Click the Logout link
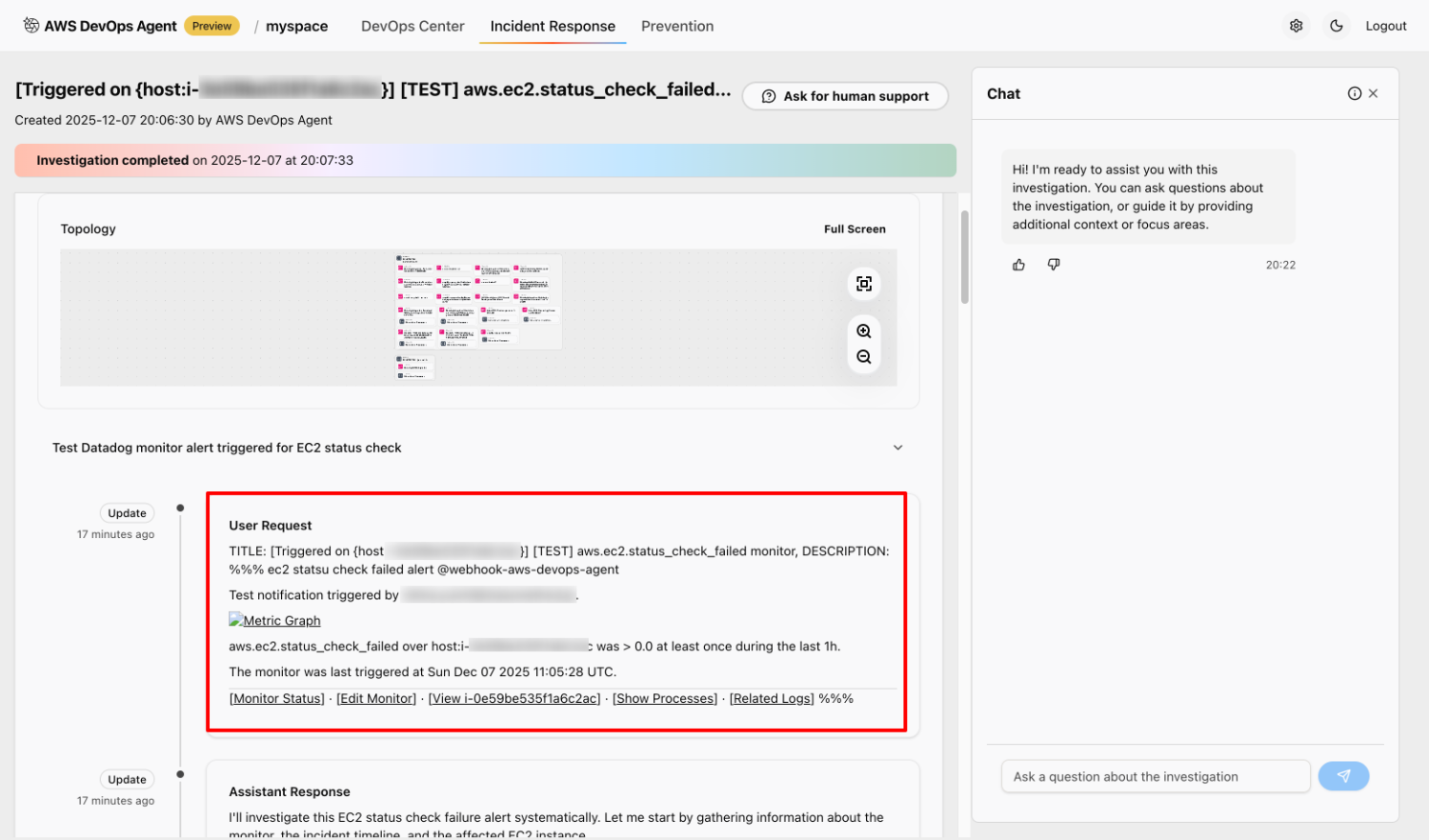Viewport: 1429px width, 840px height. click(1386, 26)
